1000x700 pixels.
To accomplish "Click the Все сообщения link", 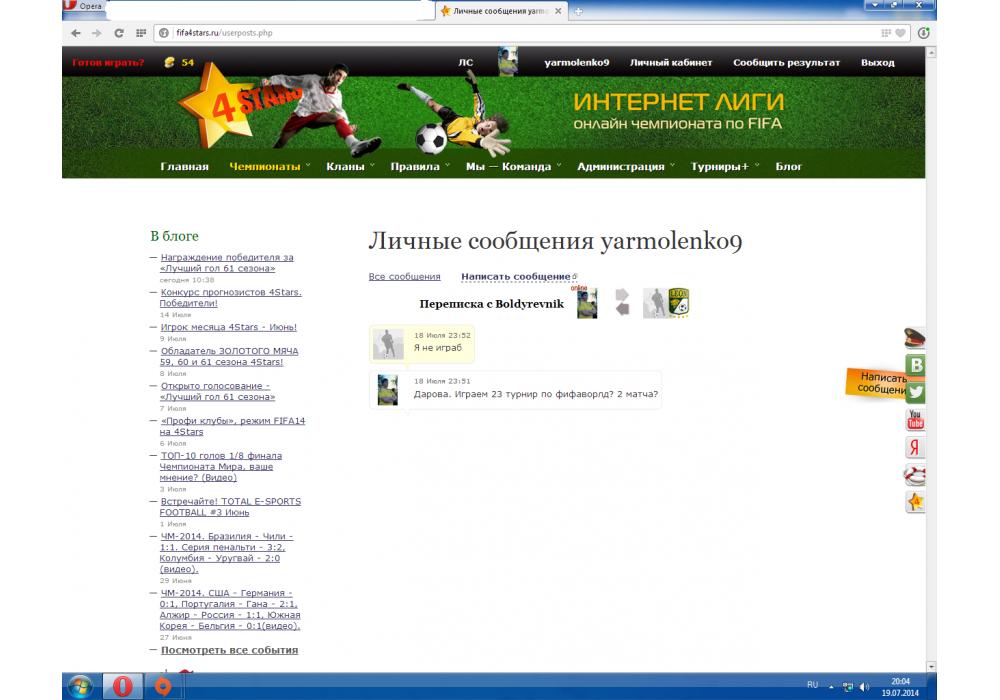I will click(x=404, y=277).
